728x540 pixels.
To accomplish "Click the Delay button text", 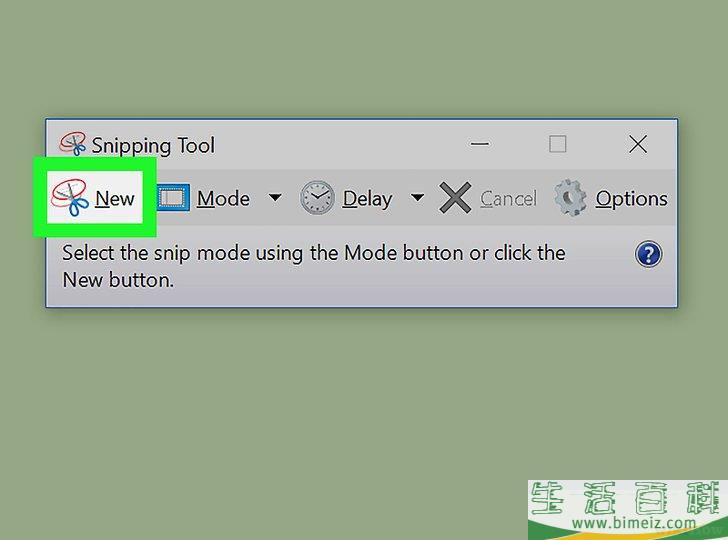I will [x=367, y=199].
